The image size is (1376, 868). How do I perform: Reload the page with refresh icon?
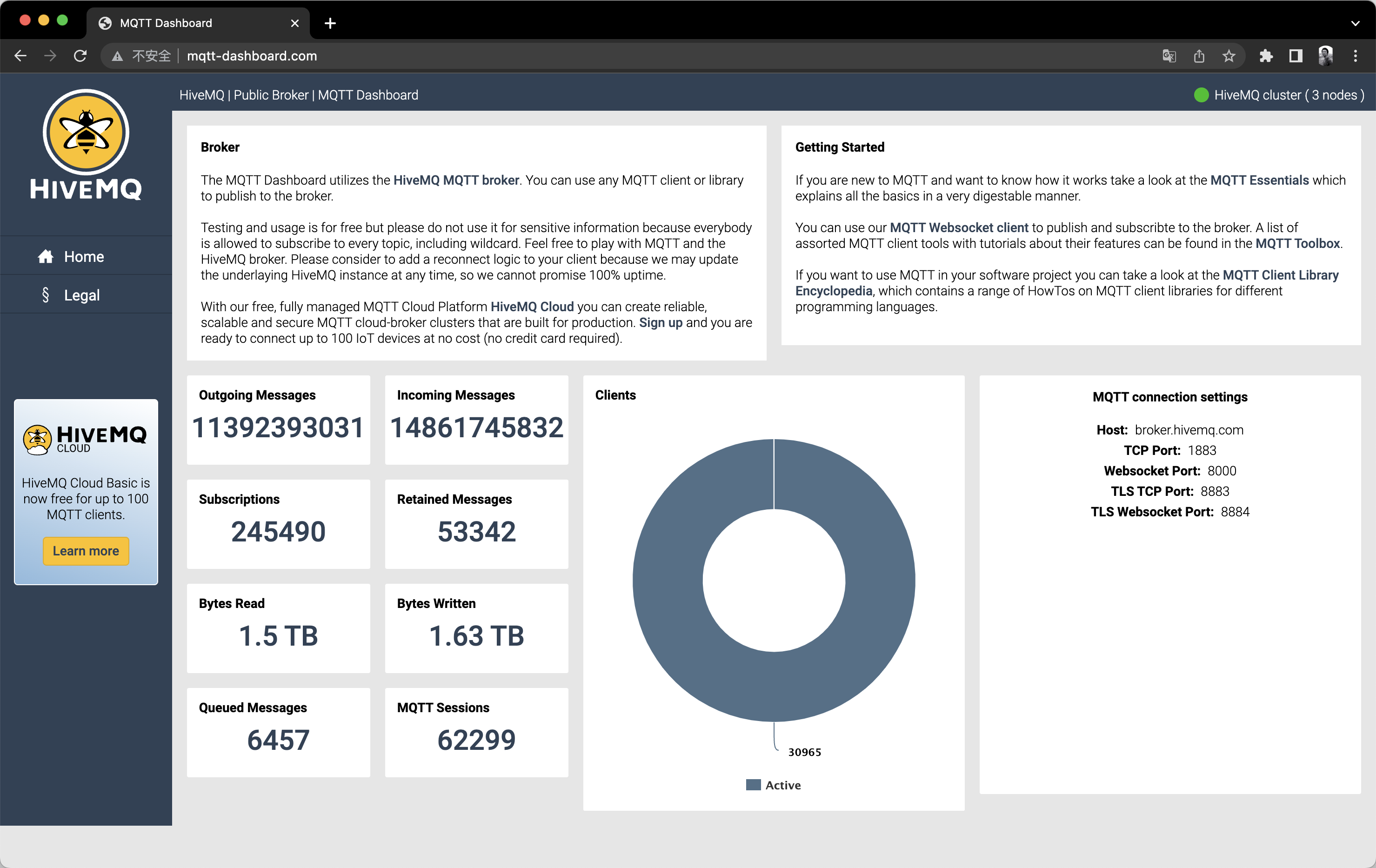point(80,55)
